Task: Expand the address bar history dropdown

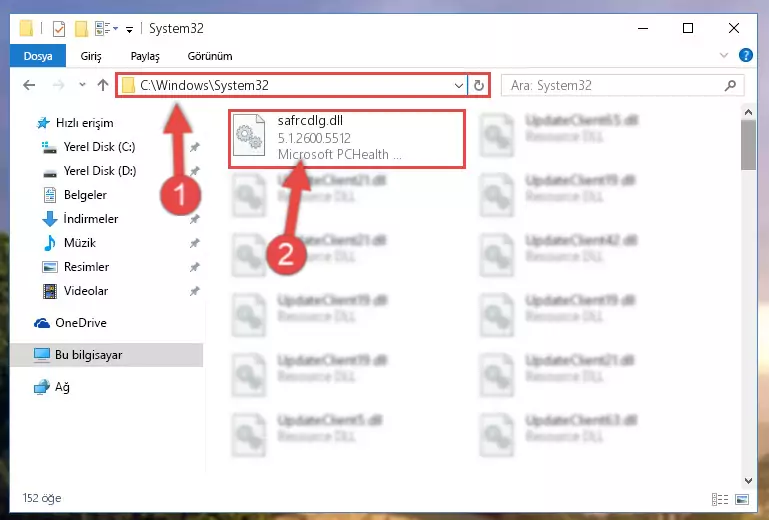Action: pos(459,86)
